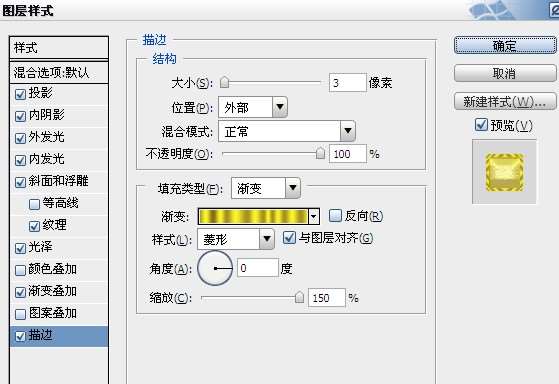Open 投影 drop shadow settings
The image size is (559, 384).
tap(41, 93)
